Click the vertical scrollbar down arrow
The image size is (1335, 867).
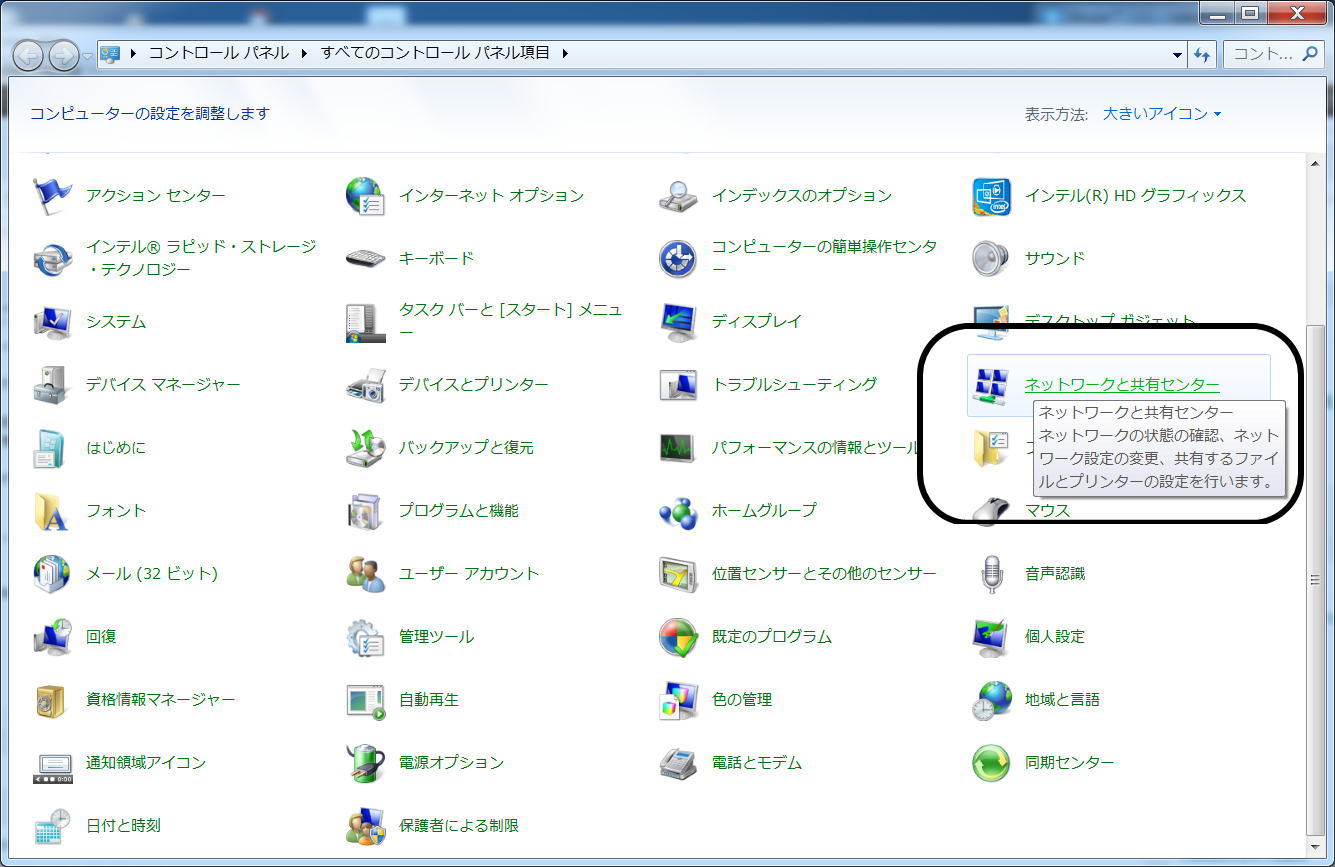pos(1315,846)
